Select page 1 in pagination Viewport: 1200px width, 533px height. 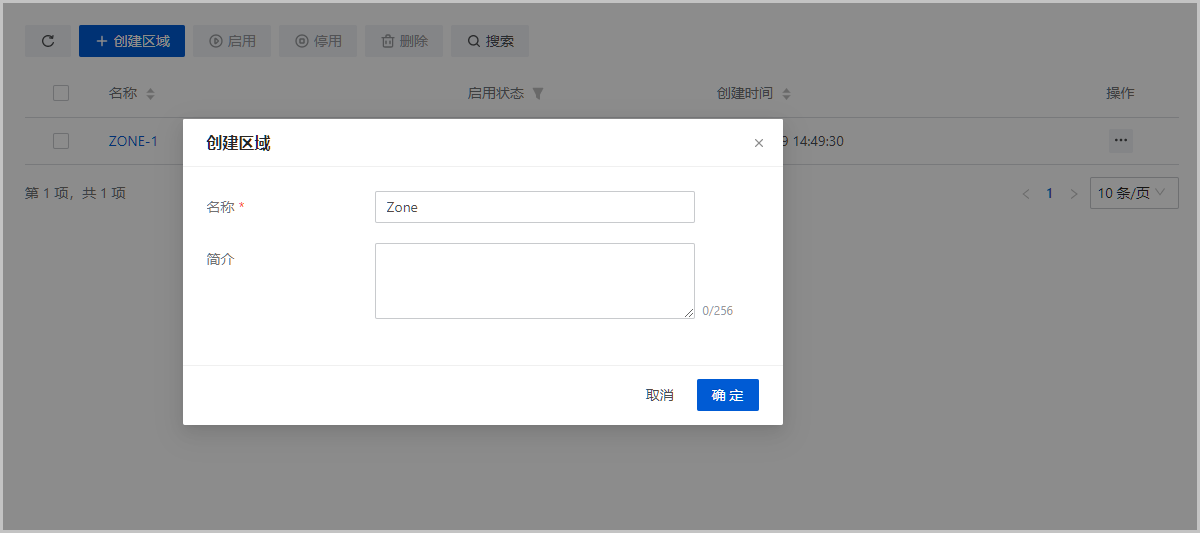point(1049,193)
